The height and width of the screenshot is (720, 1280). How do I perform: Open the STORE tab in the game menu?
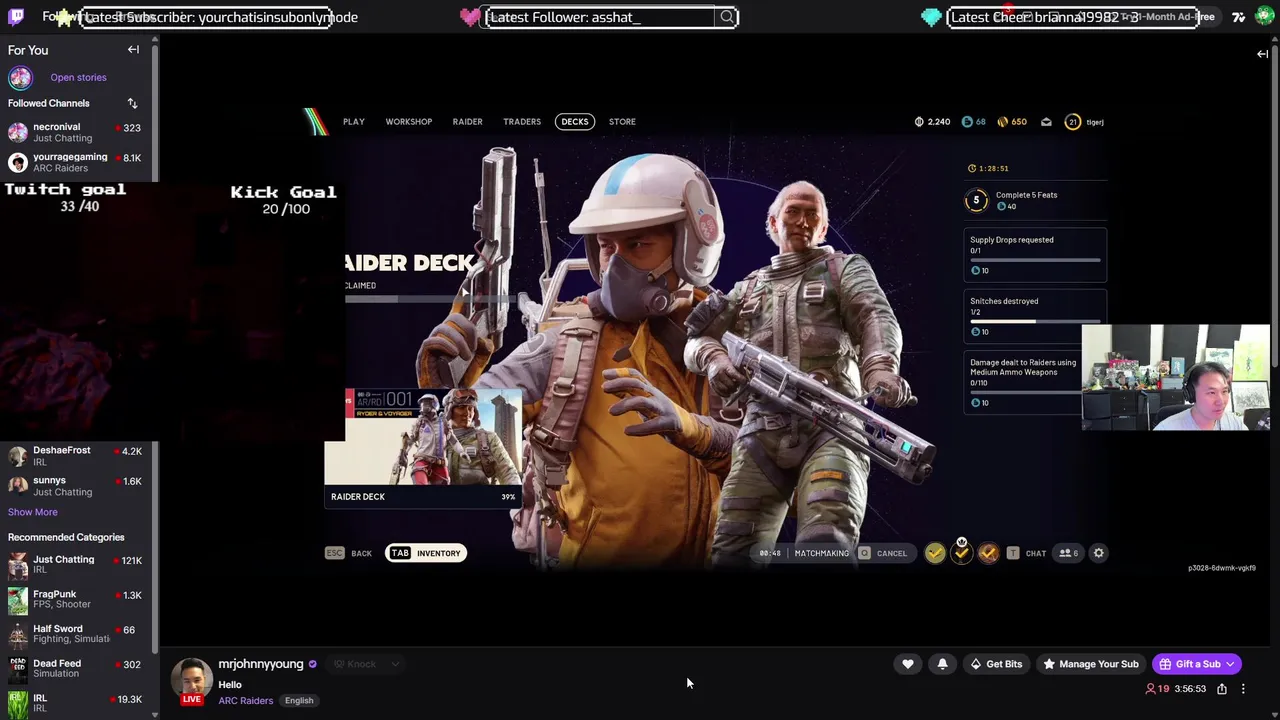coord(622,122)
